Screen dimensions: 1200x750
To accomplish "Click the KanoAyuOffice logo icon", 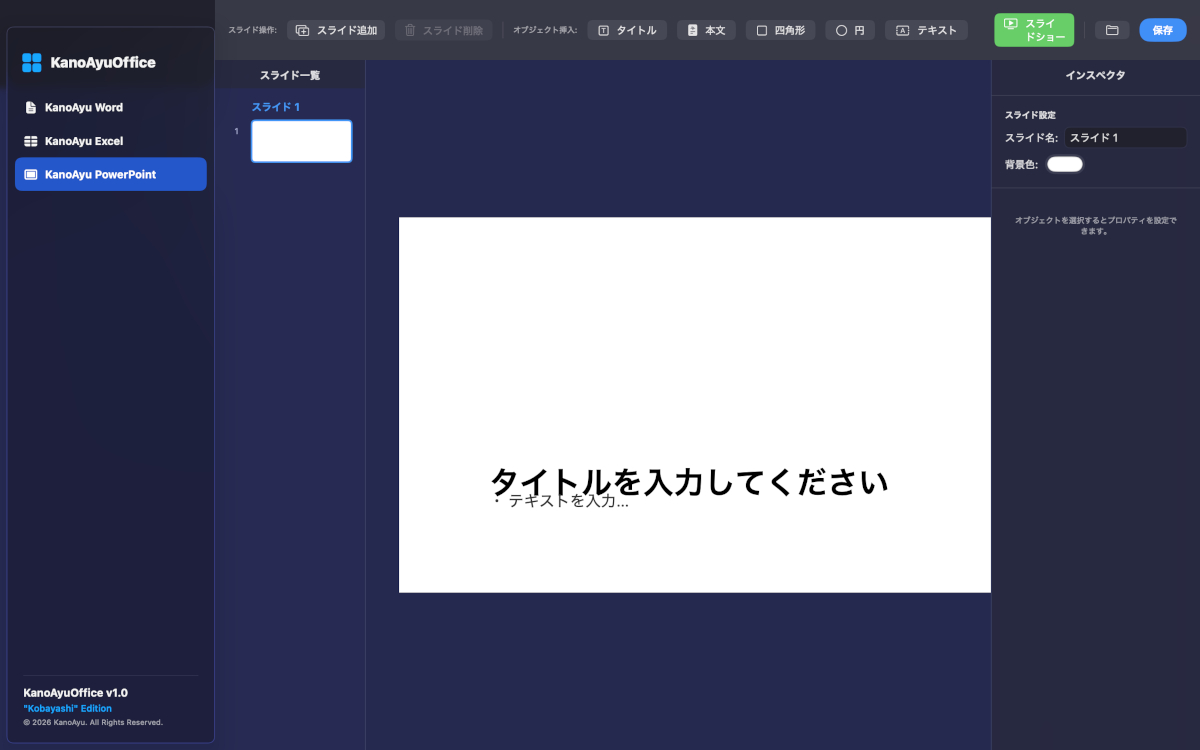I will tap(32, 63).
